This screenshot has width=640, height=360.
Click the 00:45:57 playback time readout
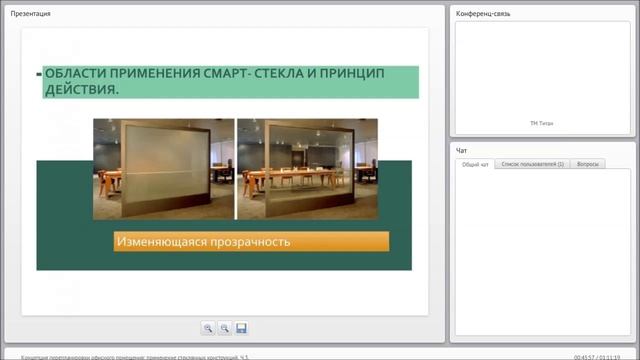click(x=584, y=358)
